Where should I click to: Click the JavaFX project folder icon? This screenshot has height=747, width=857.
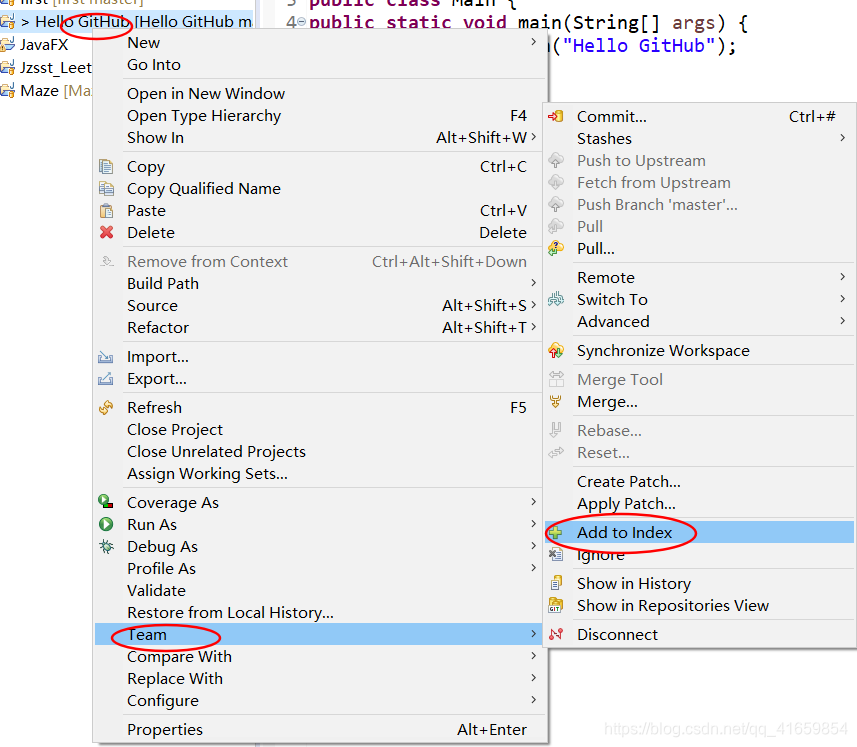point(8,45)
